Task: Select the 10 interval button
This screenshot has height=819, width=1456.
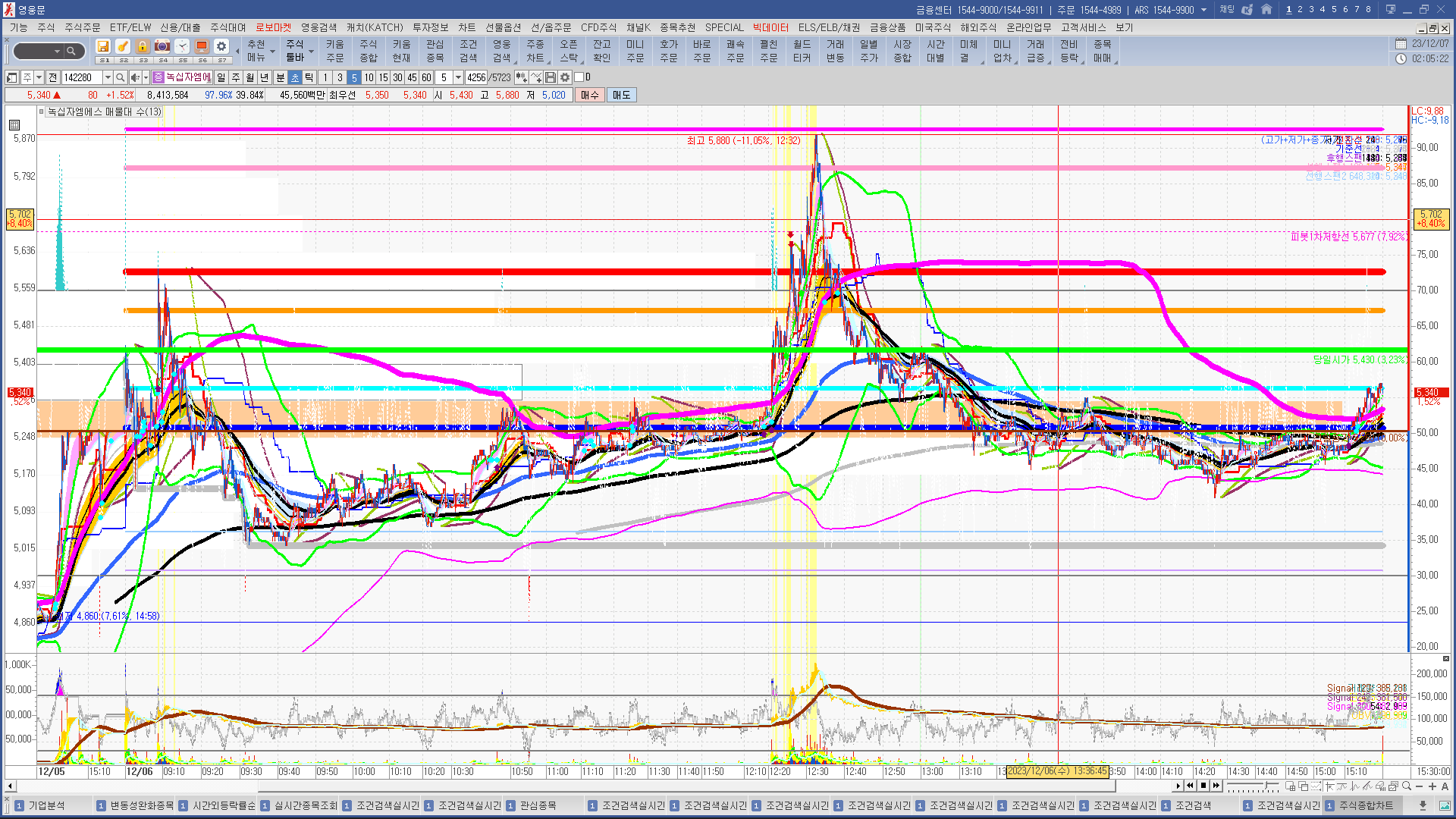Action: pyautogui.click(x=369, y=77)
